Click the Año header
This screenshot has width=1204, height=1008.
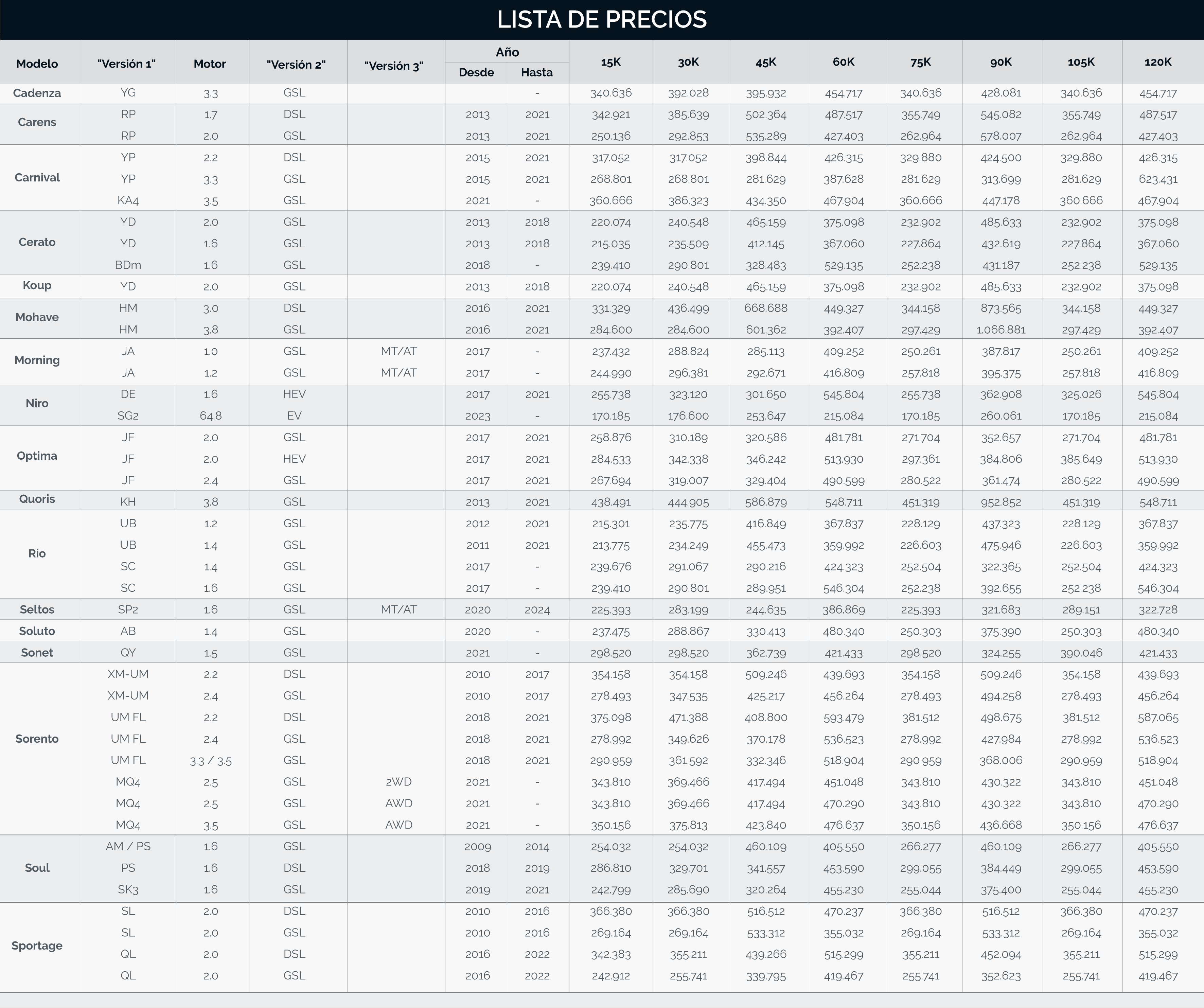coord(508,52)
